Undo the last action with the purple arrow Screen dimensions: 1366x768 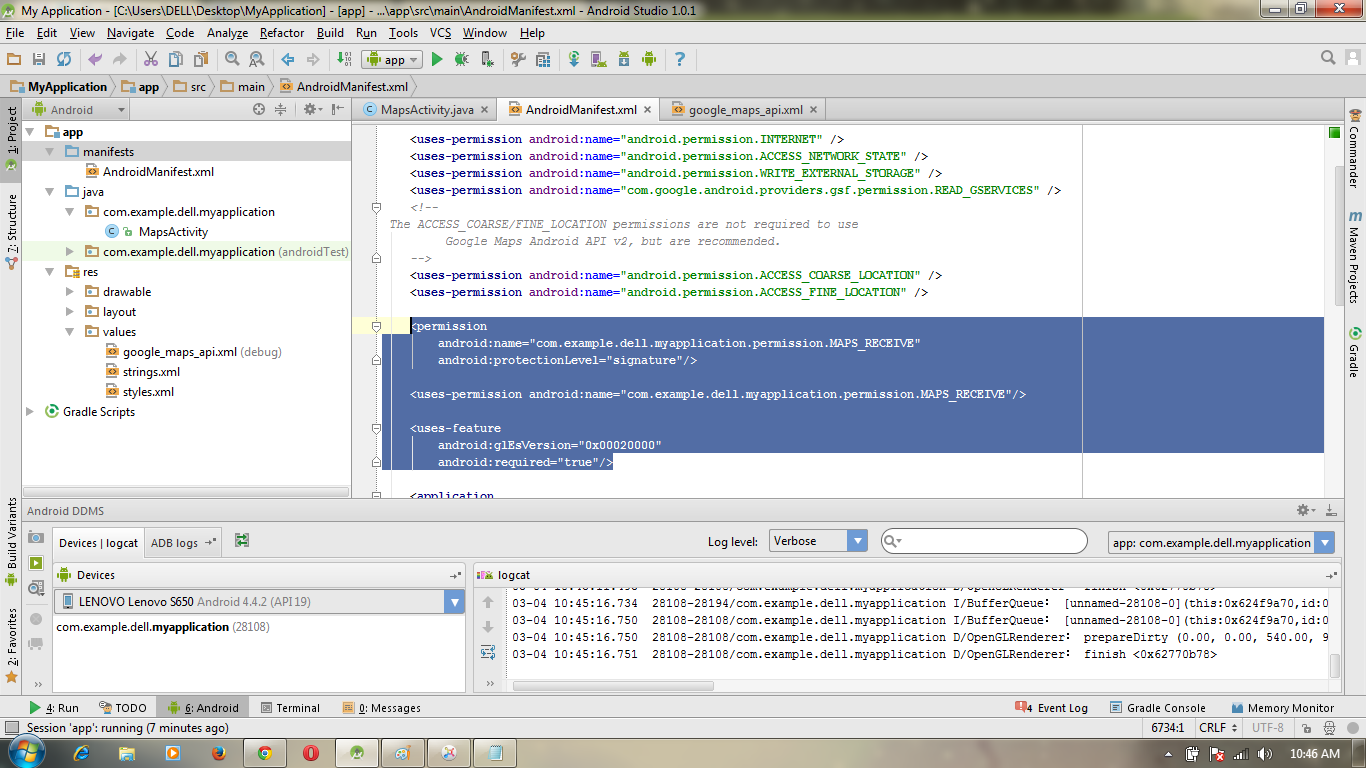coord(95,60)
